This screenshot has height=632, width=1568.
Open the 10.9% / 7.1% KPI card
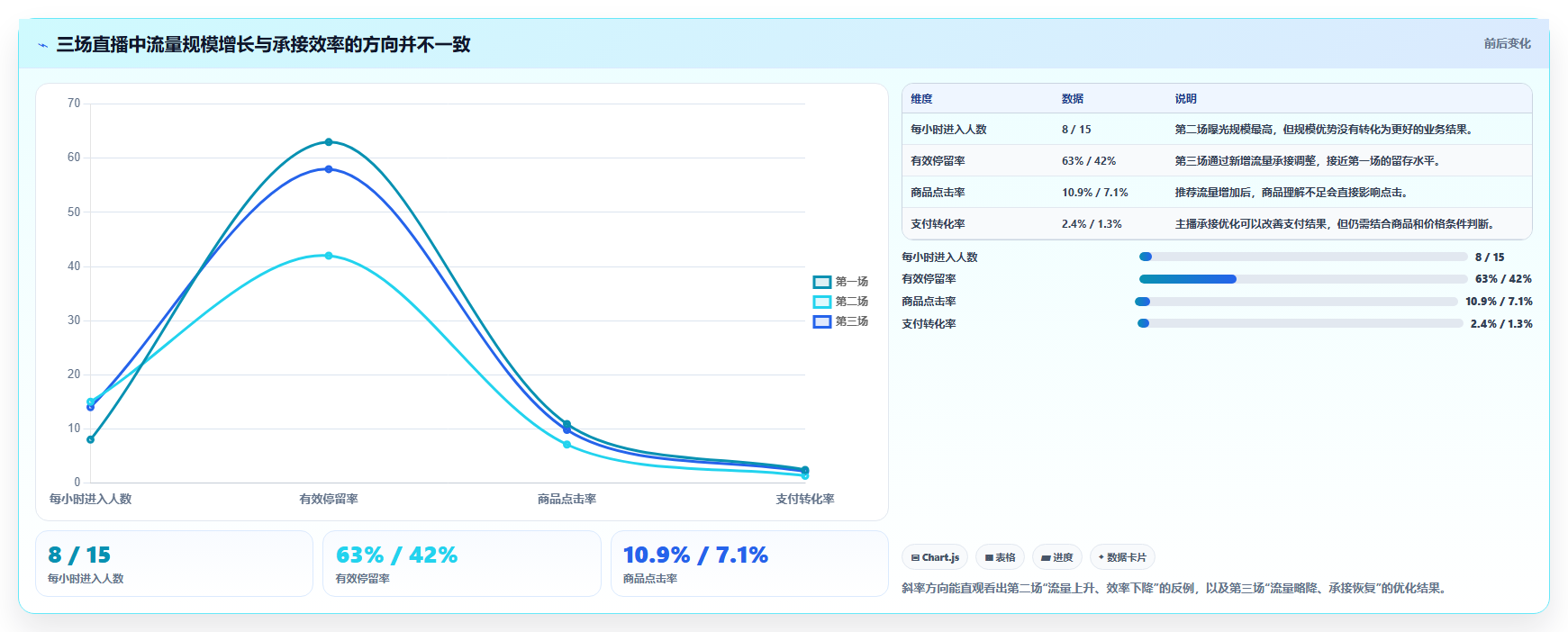pyautogui.click(x=749, y=564)
